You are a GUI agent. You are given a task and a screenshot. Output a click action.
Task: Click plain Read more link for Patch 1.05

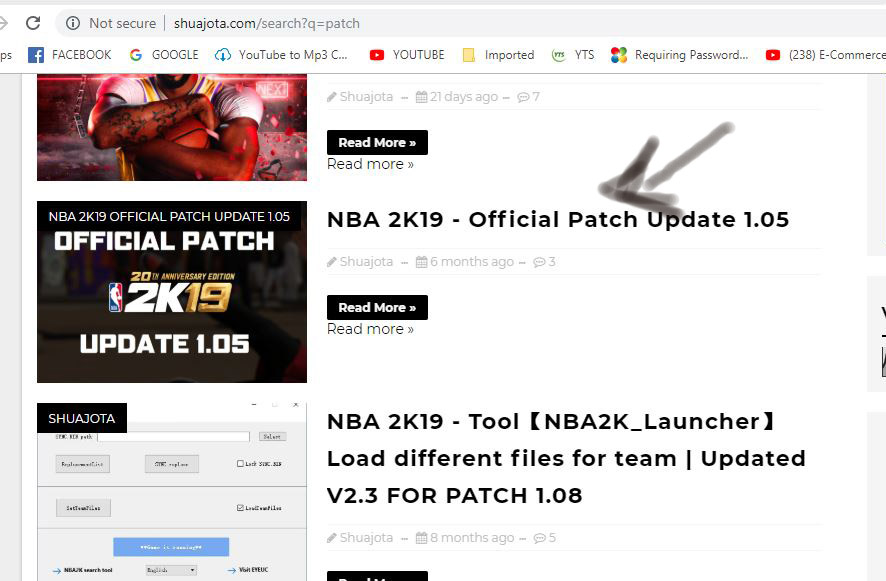click(x=370, y=329)
